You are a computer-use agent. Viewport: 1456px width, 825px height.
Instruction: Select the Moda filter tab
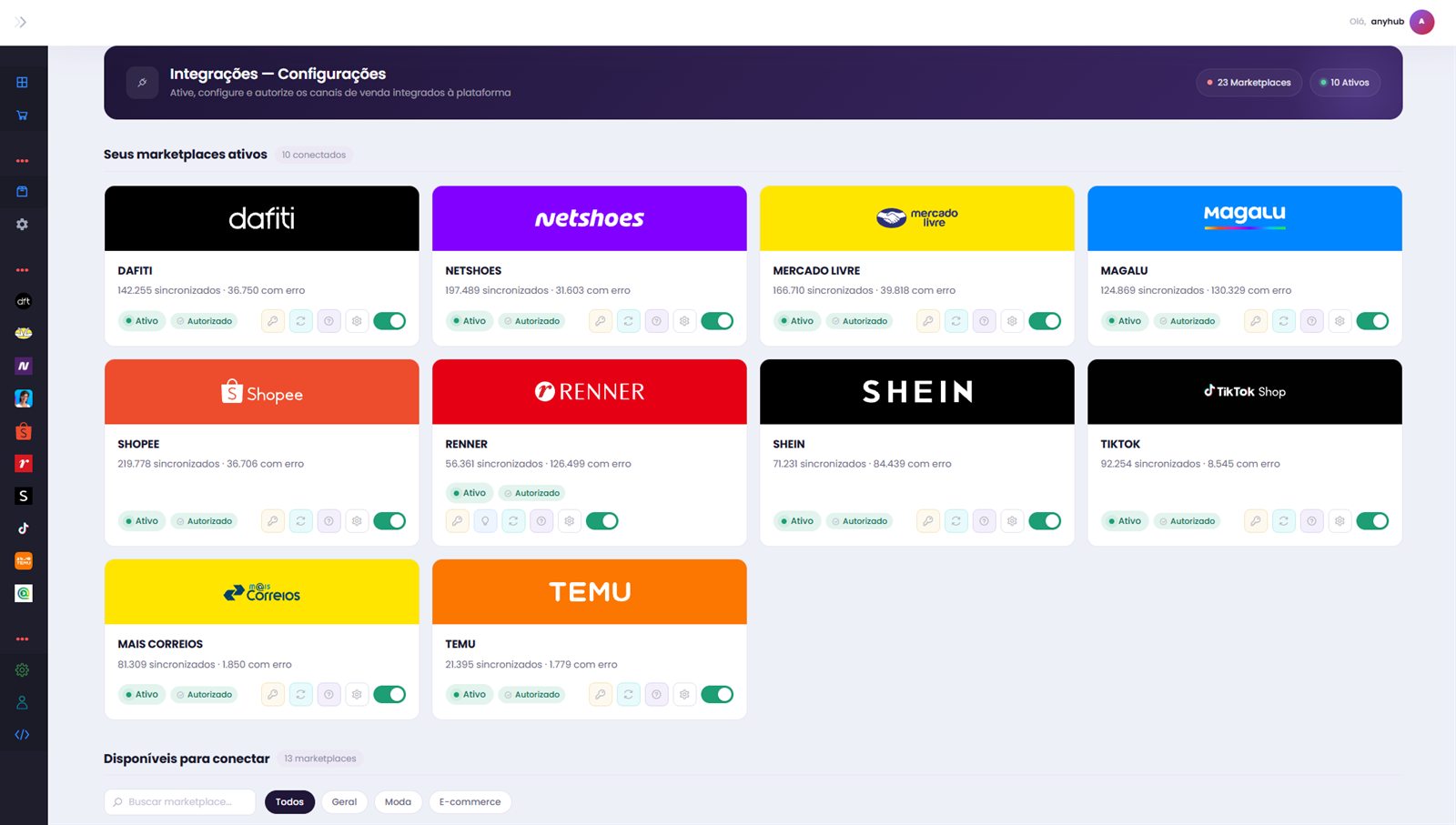click(398, 801)
